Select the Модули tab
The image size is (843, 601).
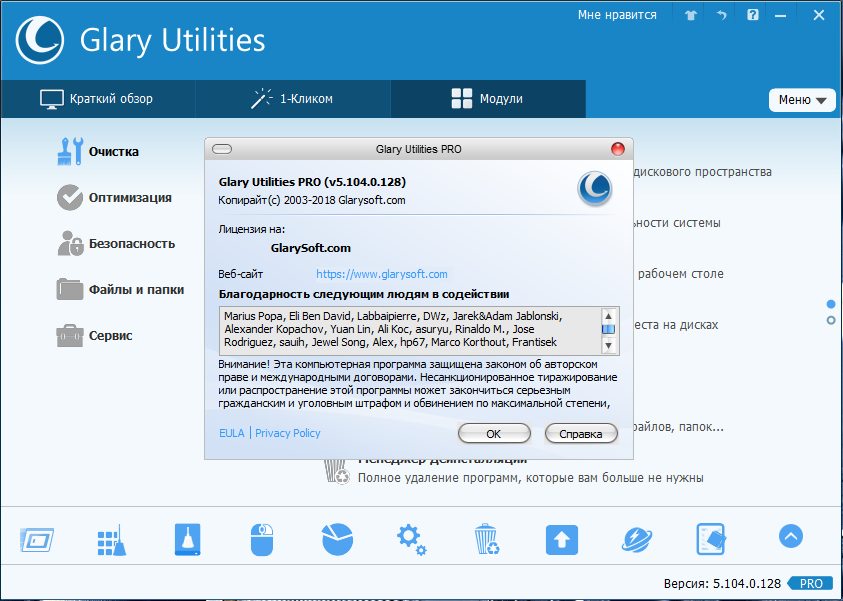(488, 99)
